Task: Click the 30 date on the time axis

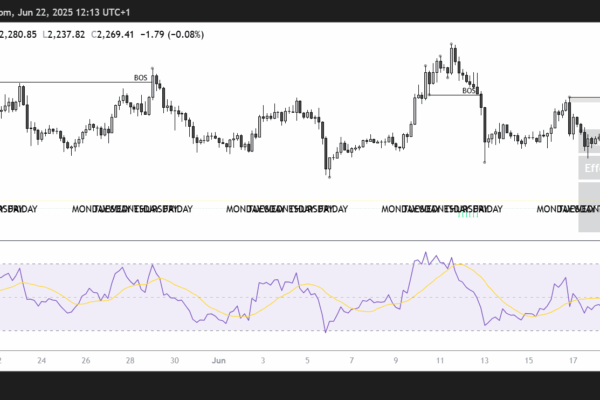Action: (x=174, y=361)
